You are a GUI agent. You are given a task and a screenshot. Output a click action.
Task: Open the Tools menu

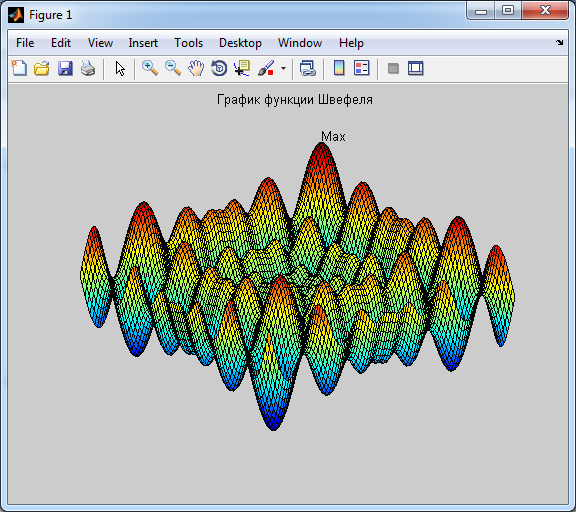188,43
